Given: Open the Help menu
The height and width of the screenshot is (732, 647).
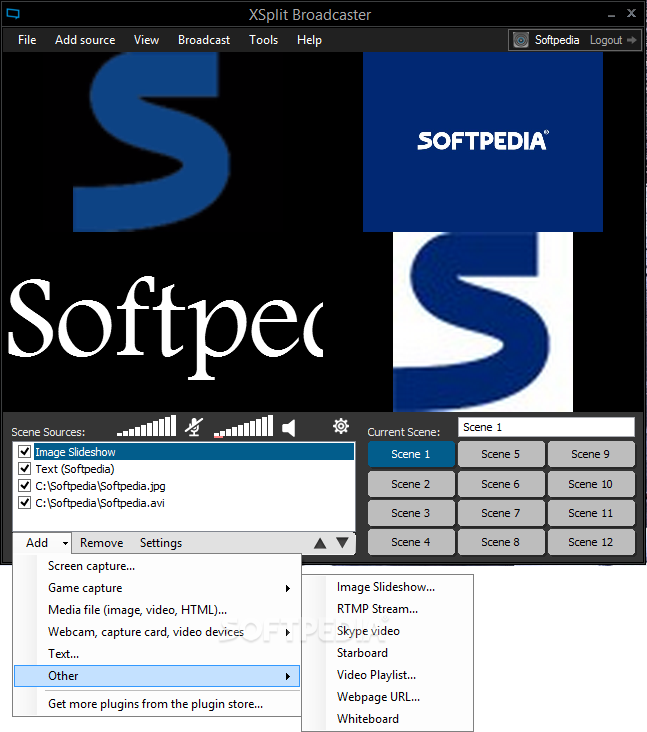Looking at the screenshot, I should [x=309, y=40].
